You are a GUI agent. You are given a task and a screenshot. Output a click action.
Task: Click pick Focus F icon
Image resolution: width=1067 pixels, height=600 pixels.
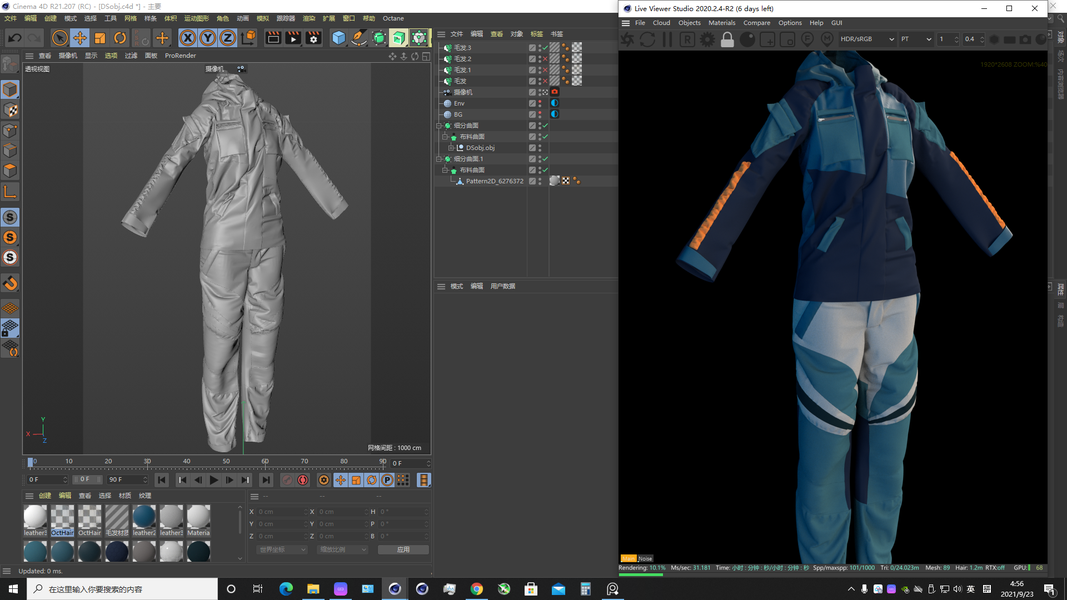pyautogui.click(x=807, y=39)
